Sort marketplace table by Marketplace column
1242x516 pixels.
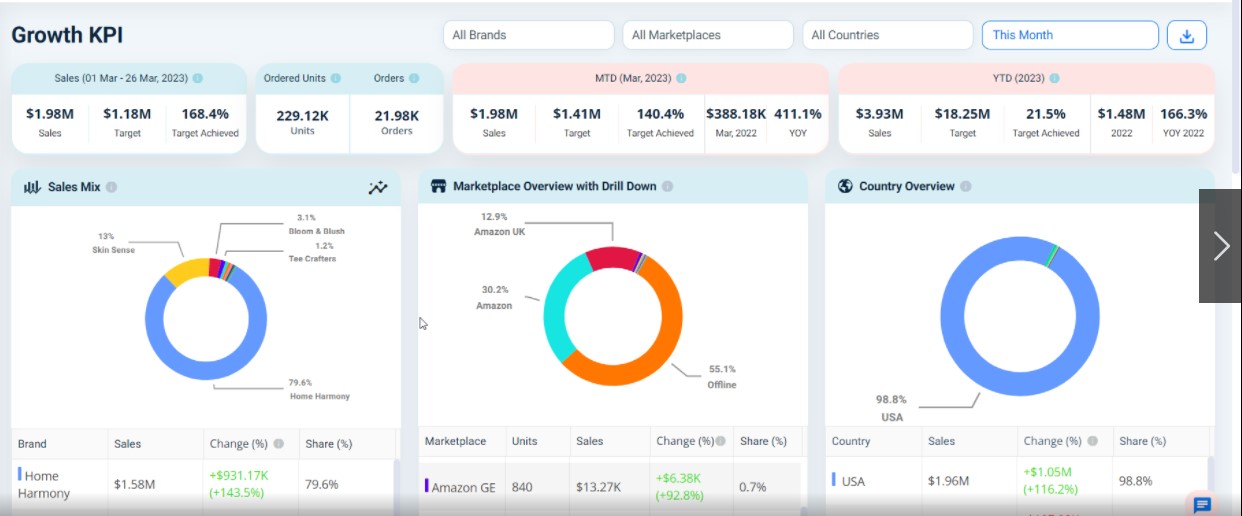tap(455, 441)
